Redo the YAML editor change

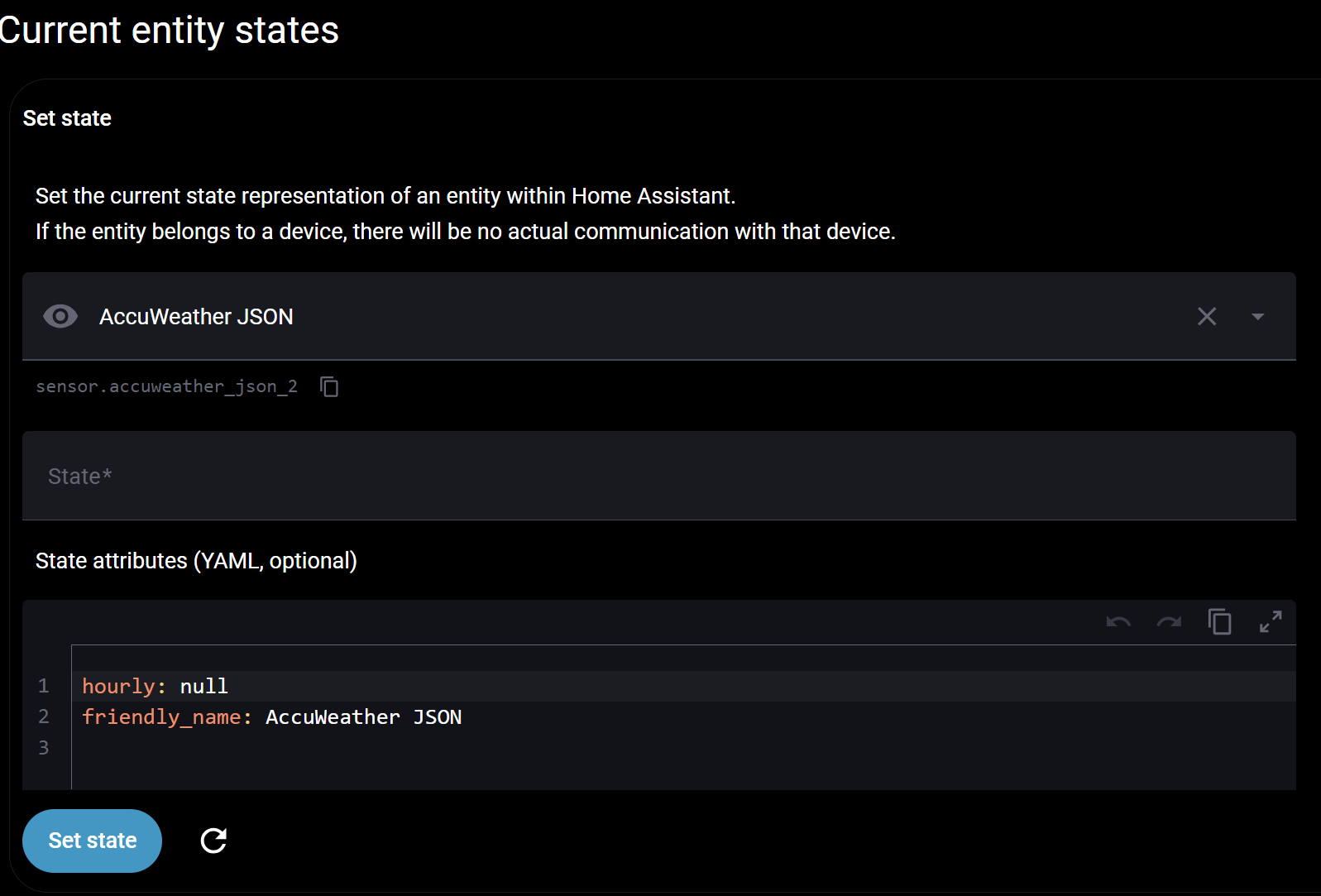pos(1169,622)
